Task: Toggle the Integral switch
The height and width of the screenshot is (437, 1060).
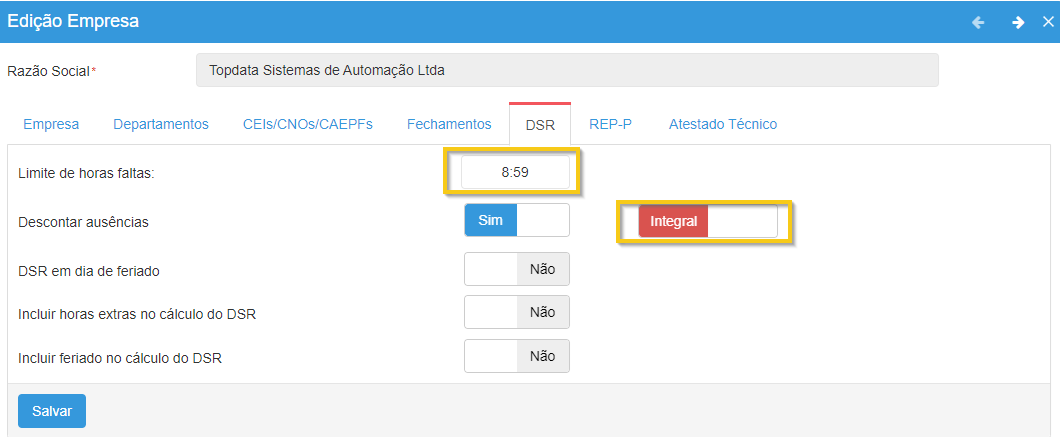Action: (x=707, y=221)
